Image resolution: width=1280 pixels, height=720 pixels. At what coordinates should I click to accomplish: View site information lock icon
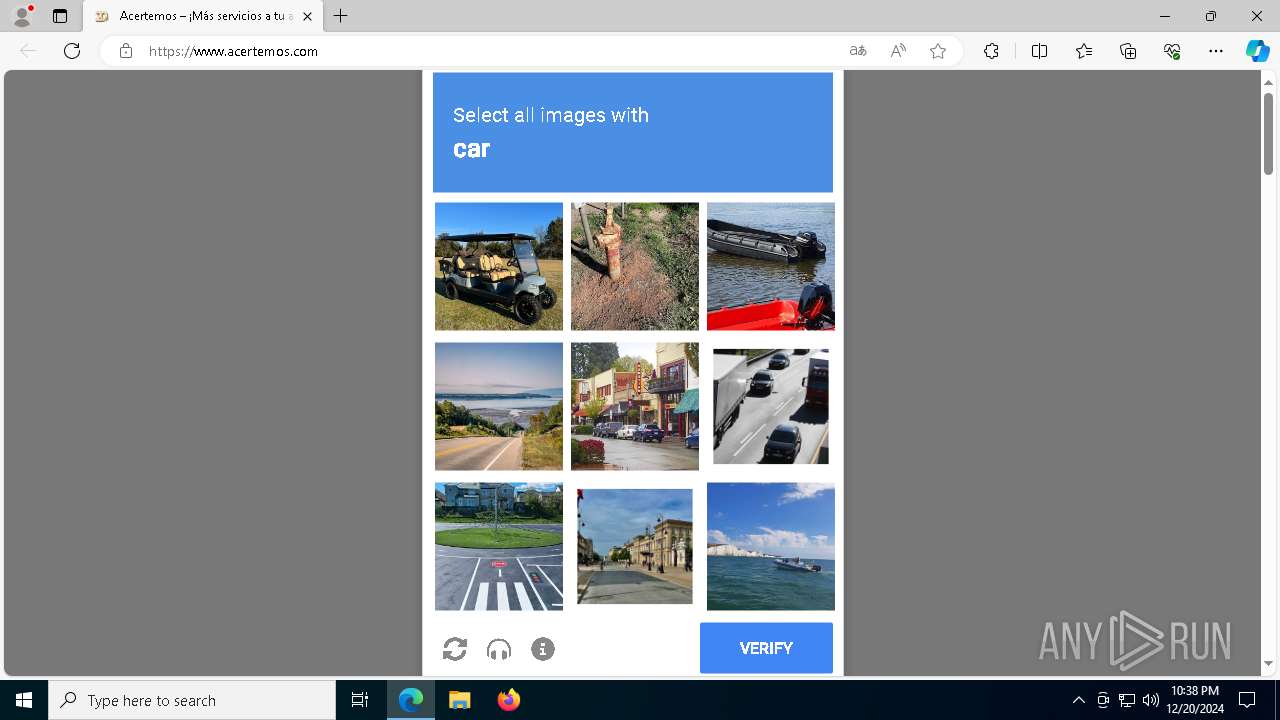tap(126, 51)
